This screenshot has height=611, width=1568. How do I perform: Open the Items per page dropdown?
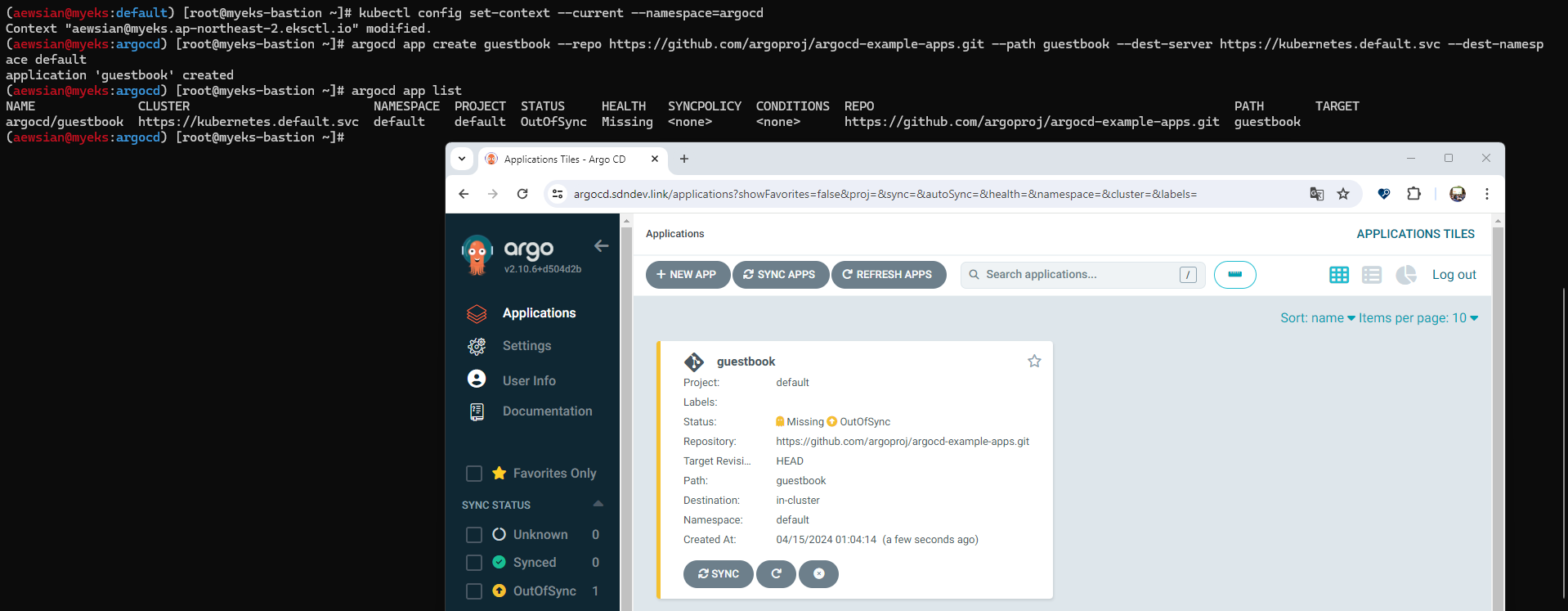click(x=1418, y=318)
